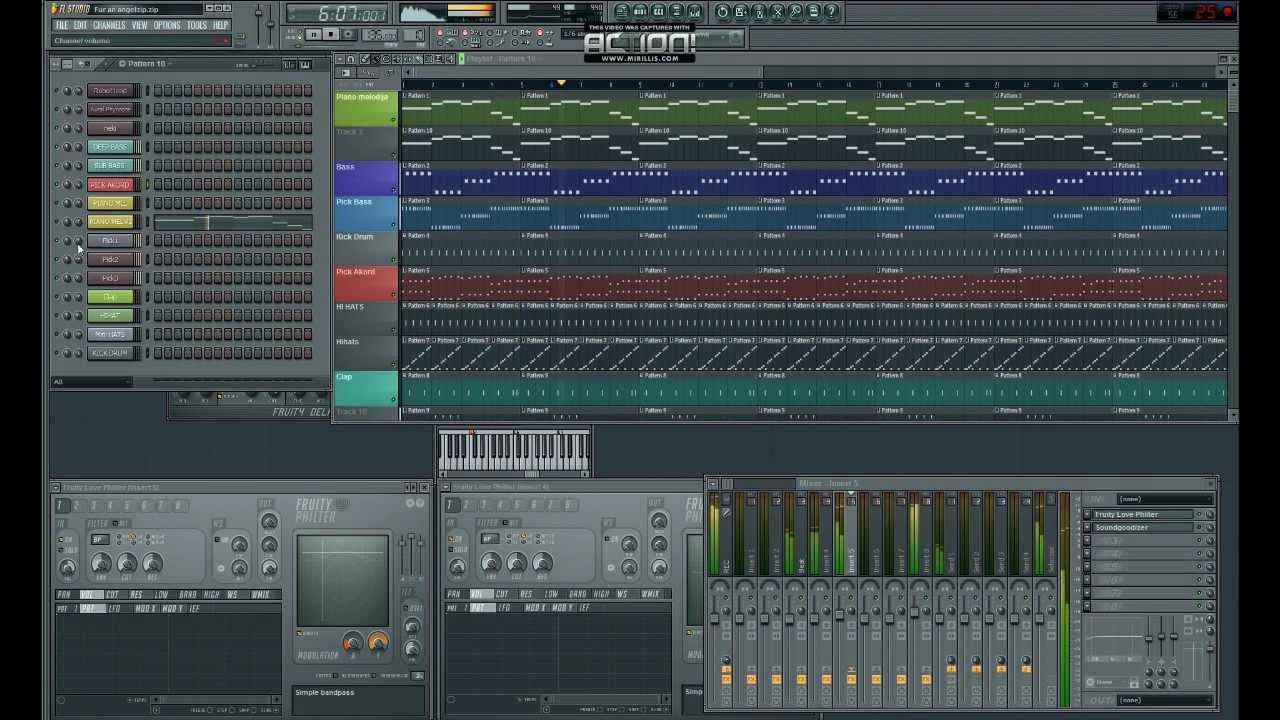The image size is (1280, 720).
Task: Click the typing keyboard piano preview
Action: 514,452
